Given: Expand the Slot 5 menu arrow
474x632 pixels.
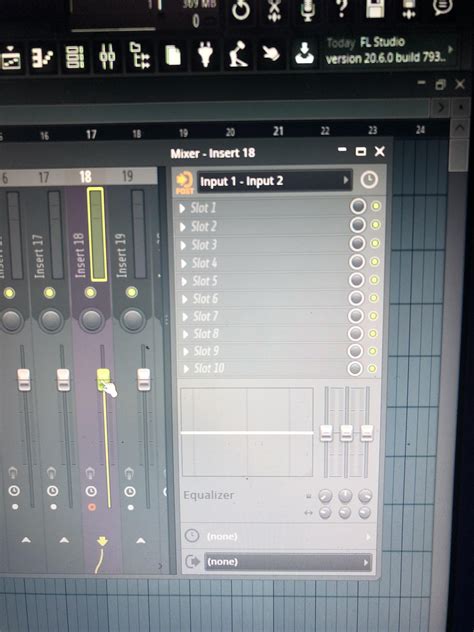Looking at the screenshot, I should pos(185,281).
